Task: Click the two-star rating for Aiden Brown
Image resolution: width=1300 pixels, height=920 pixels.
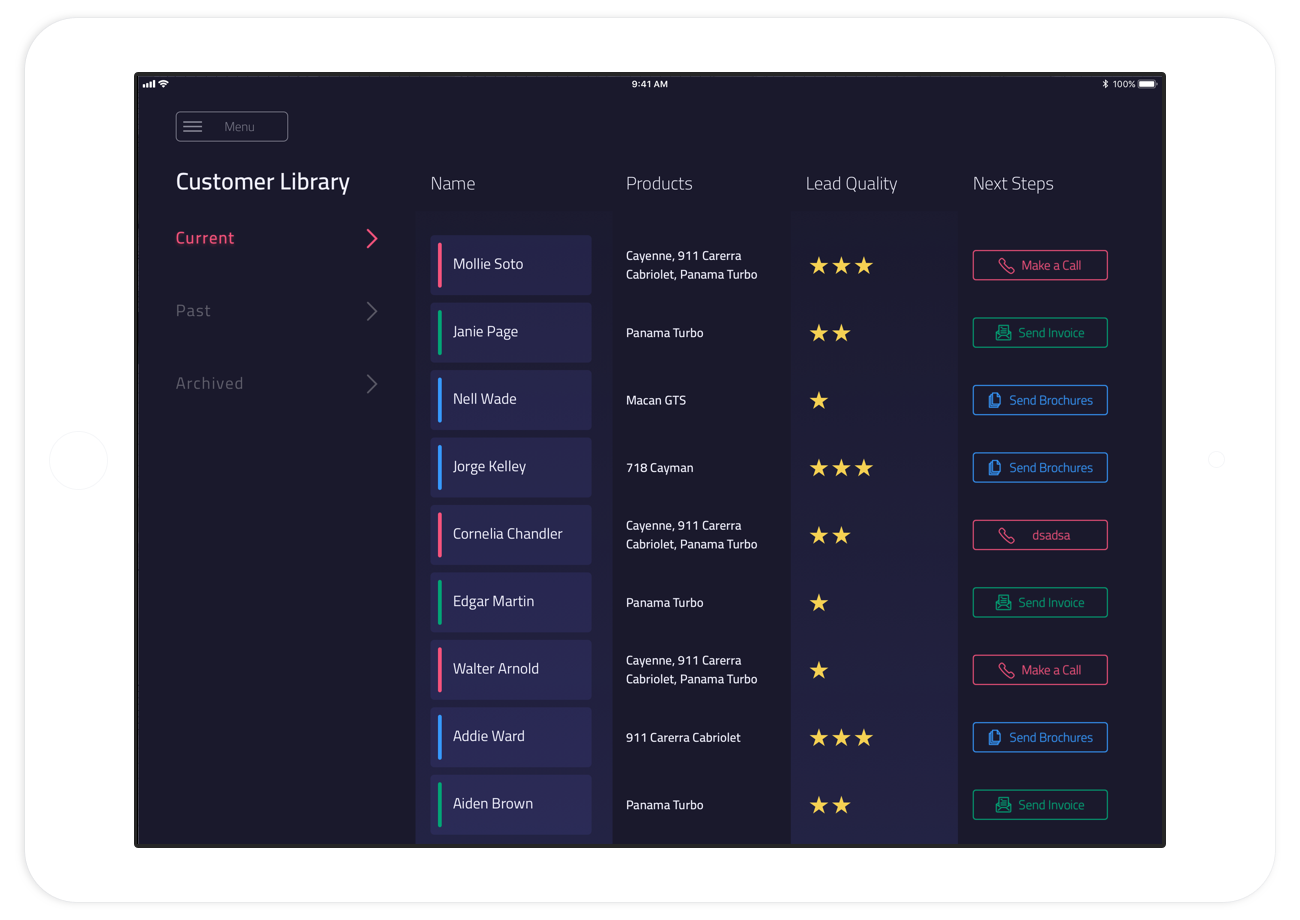Action: click(830, 805)
